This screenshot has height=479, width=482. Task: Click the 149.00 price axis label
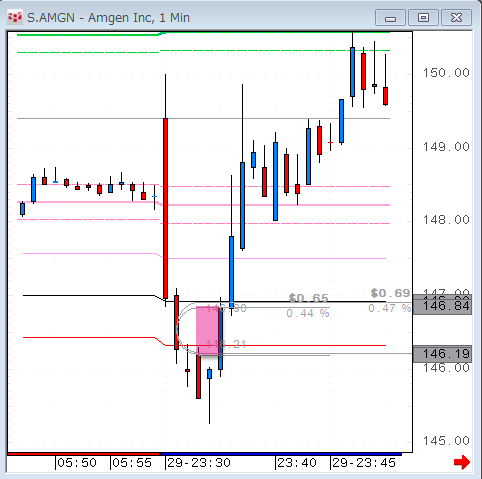click(x=446, y=147)
